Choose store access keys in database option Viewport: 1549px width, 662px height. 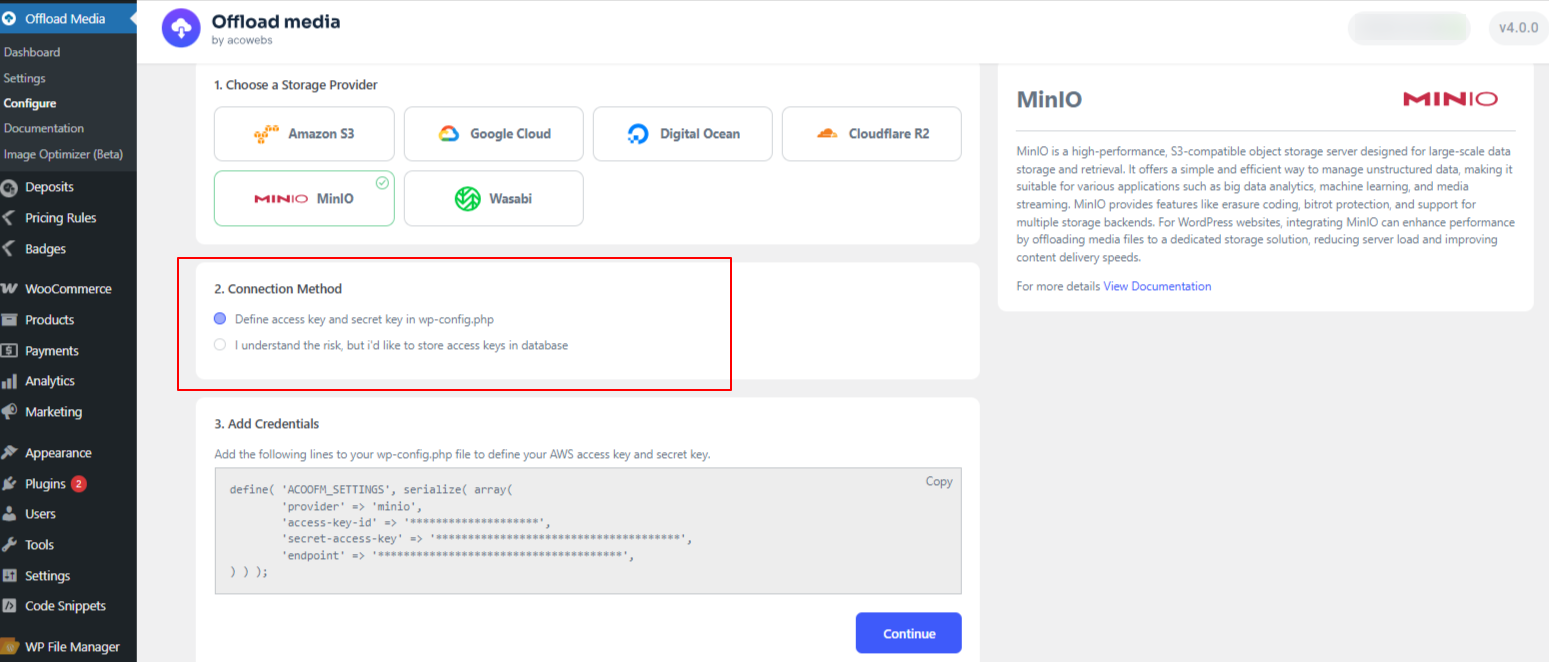click(220, 345)
